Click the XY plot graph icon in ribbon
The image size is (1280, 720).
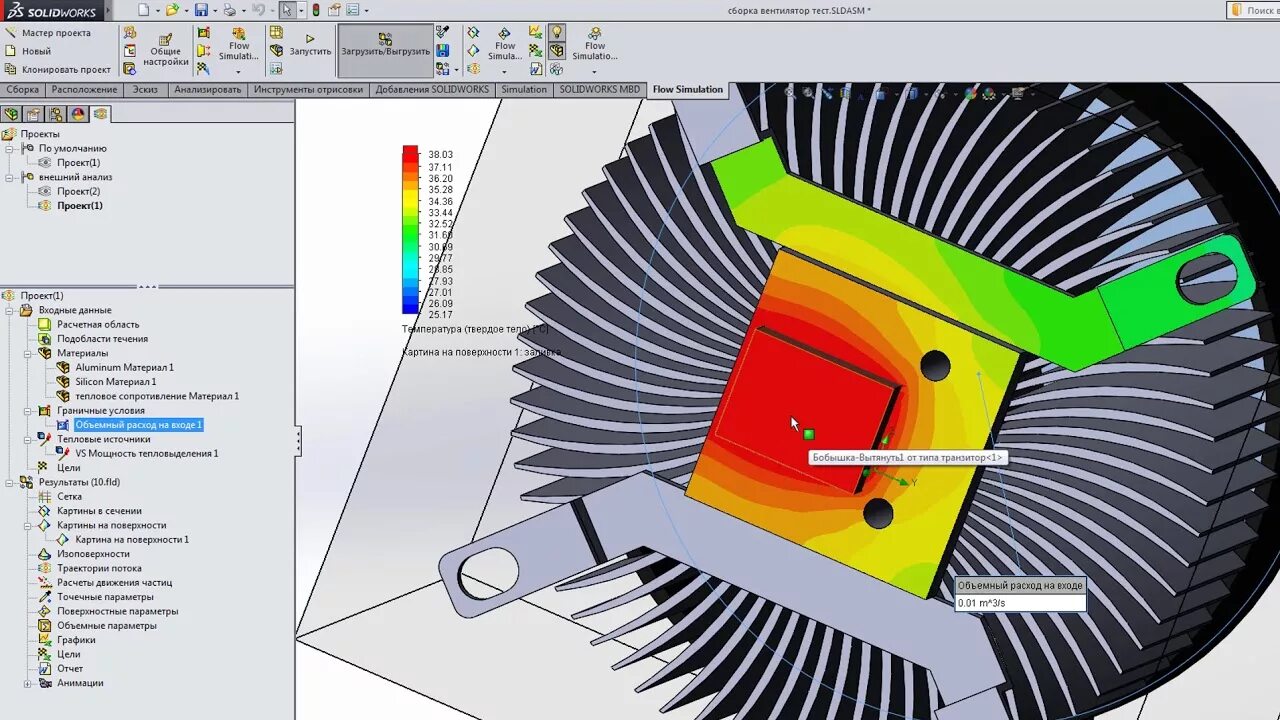(535, 32)
